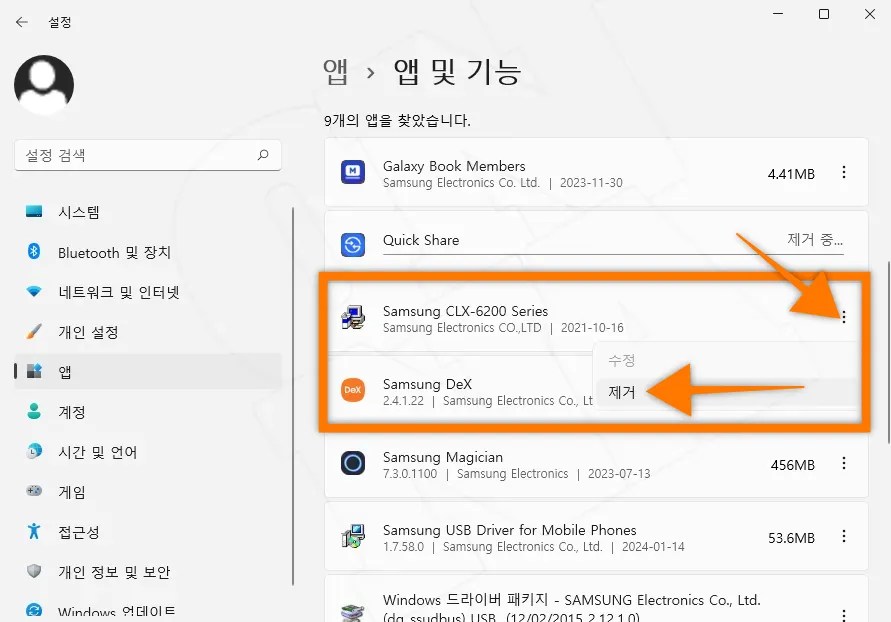Select 수정 in the context menu
This screenshot has height=622, width=891.
click(622, 360)
